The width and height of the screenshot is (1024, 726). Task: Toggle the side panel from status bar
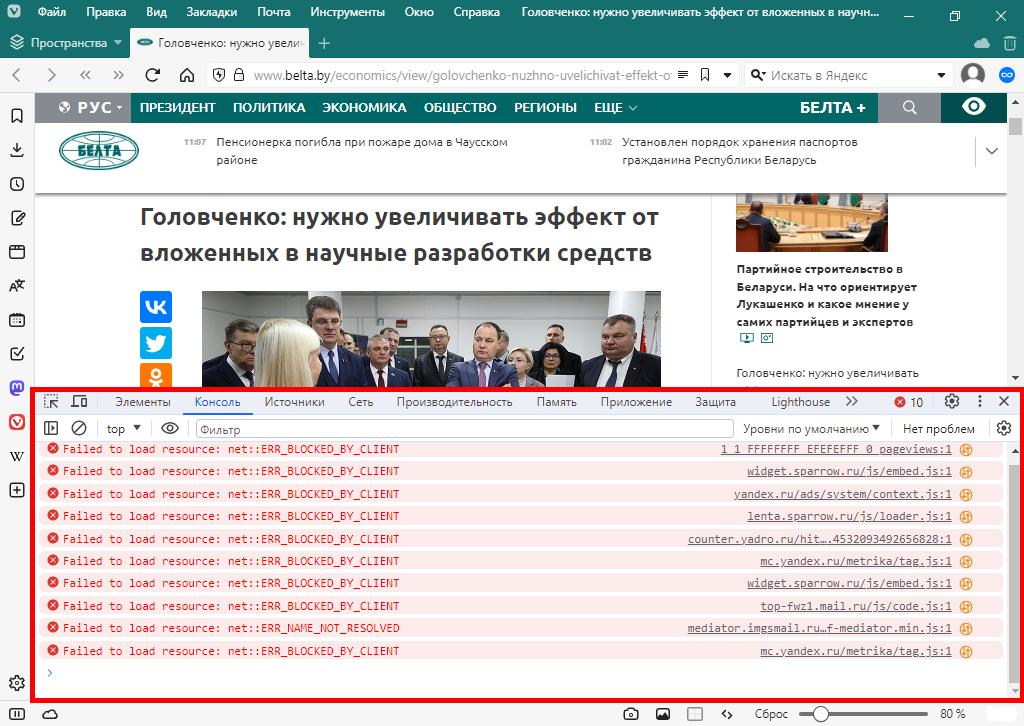point(17,714)
